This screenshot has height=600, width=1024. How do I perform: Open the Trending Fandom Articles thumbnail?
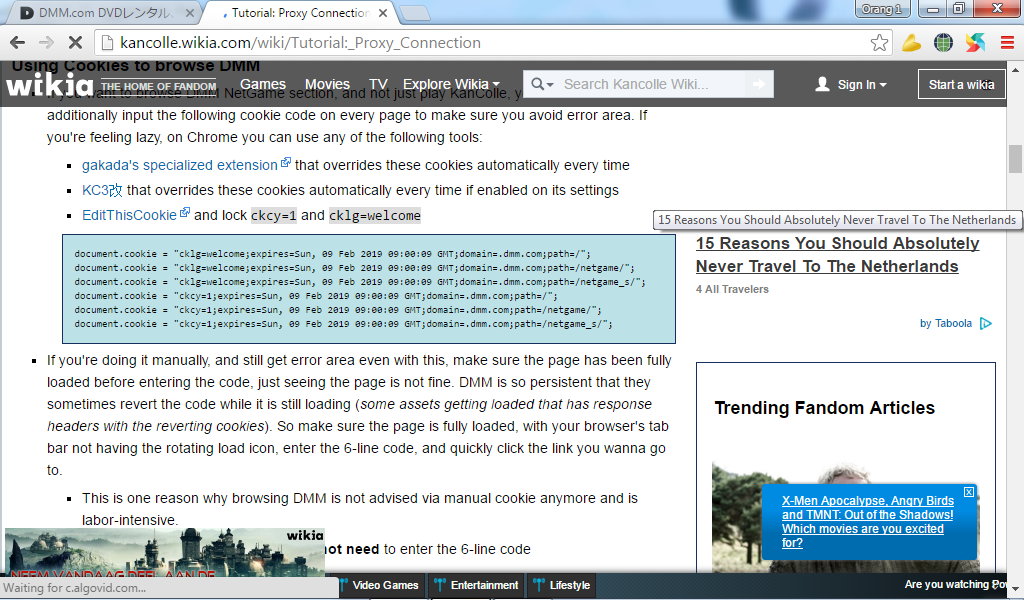point(846,517)
